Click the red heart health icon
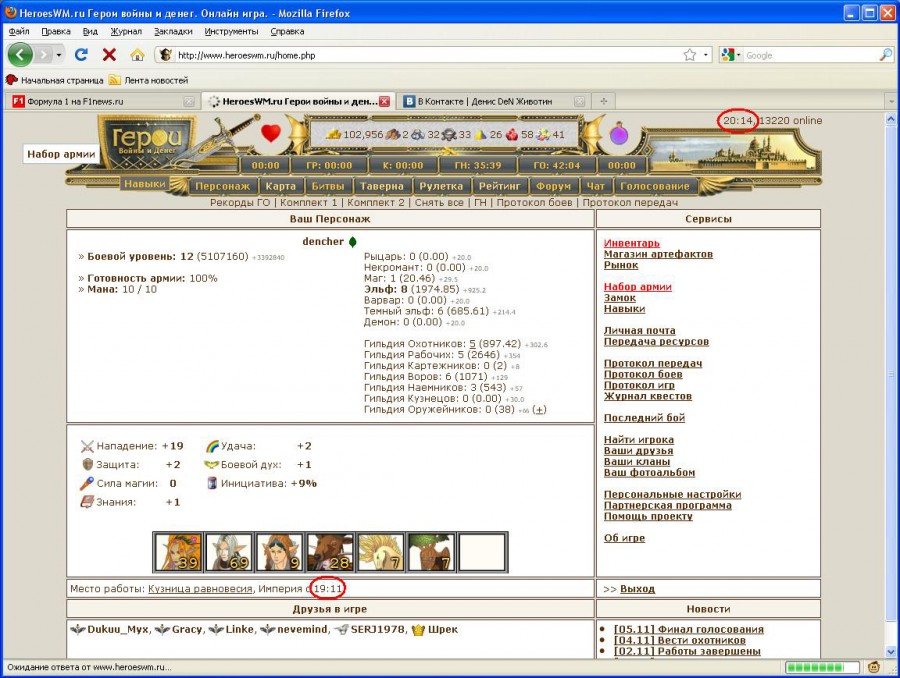This screenshot has height=678, width=900. pos(271,133)
